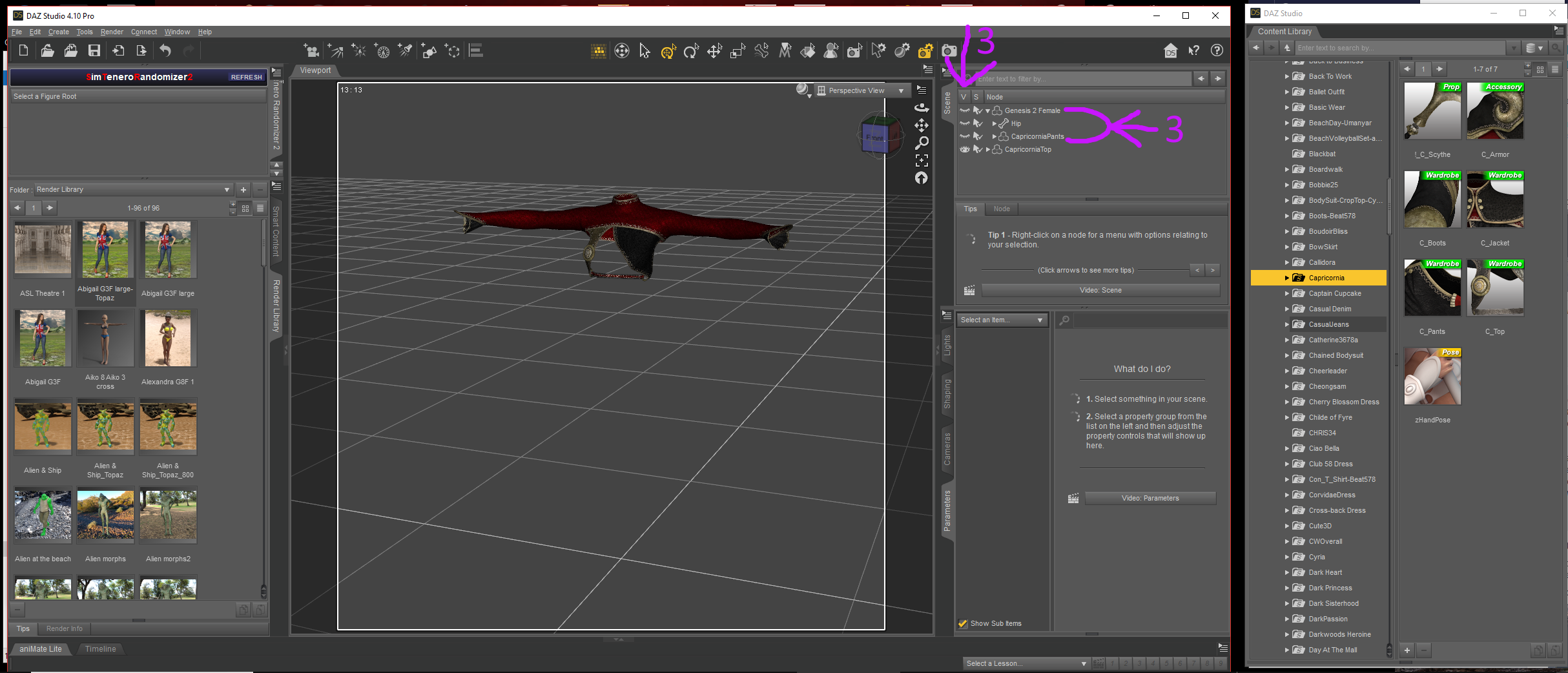
Task: Search the Content Library with the magnifier
Action: tap(1556, 48)
